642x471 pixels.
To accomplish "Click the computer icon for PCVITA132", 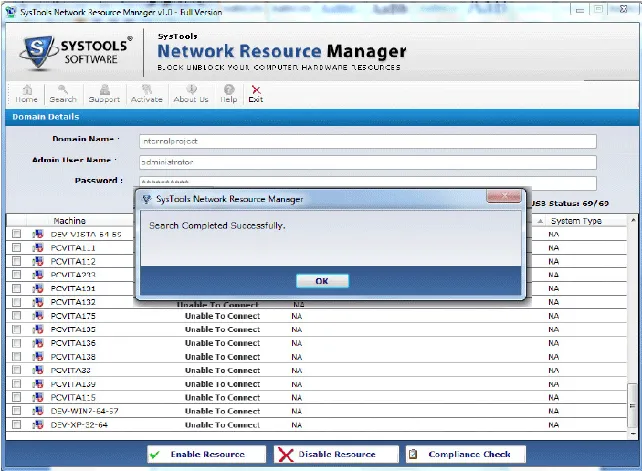I will tap(38, 302).
